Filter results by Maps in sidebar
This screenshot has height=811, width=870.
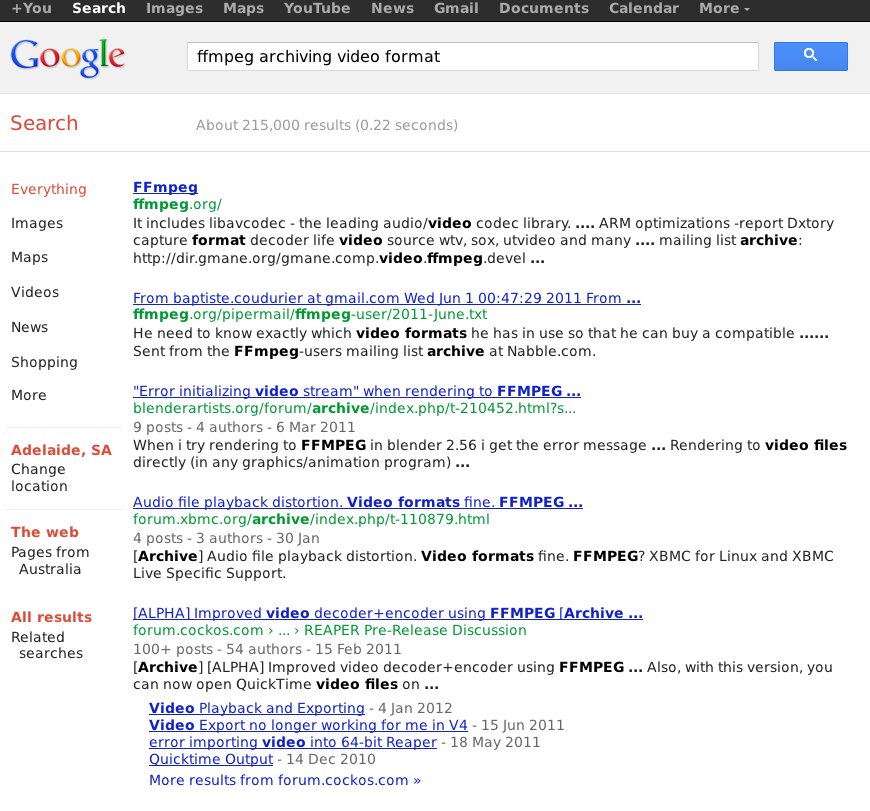tap(29, 257)
